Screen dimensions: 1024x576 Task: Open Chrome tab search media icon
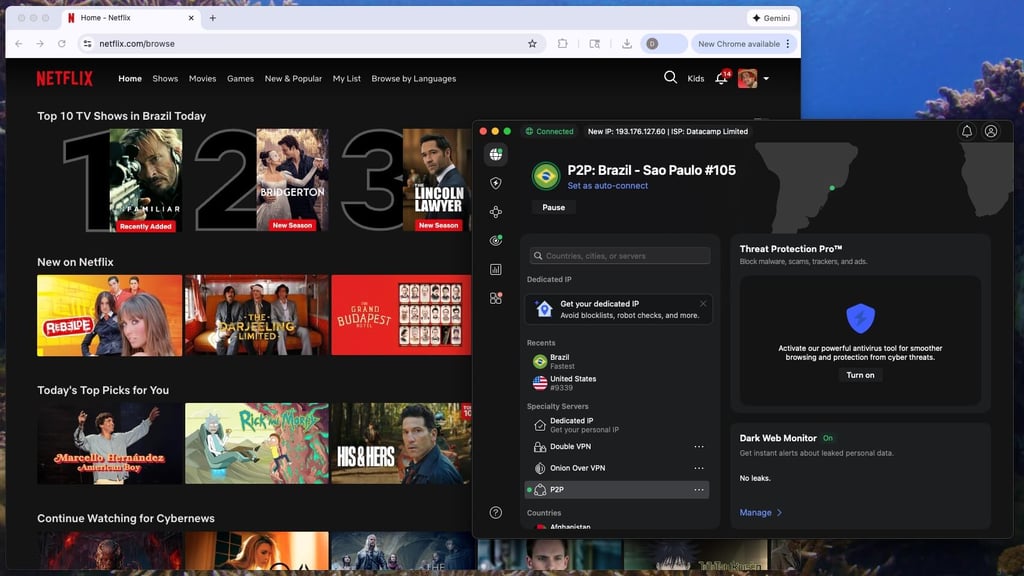point(594,44)
